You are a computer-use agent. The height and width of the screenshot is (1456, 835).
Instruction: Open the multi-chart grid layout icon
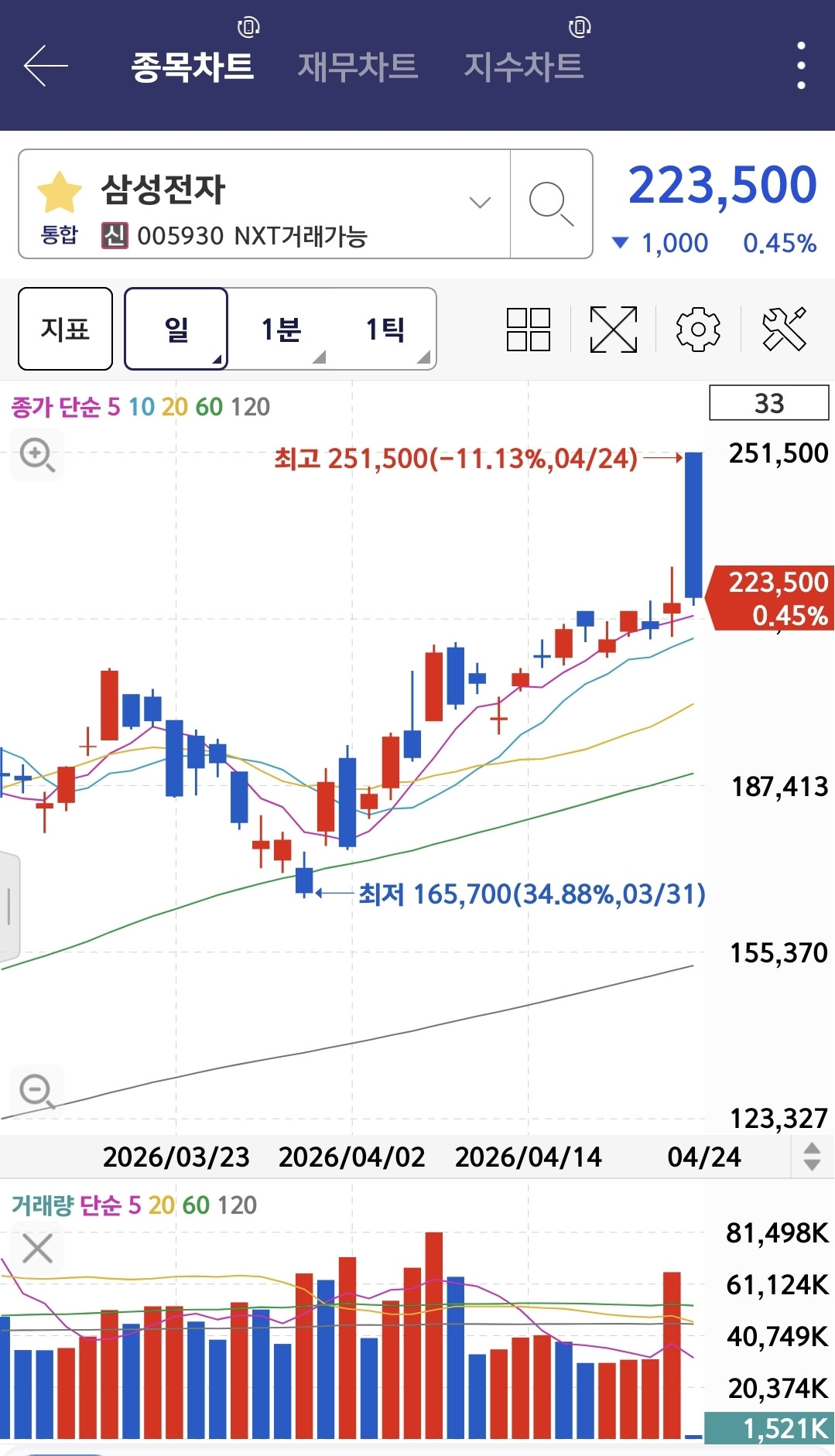pos(528,330)
